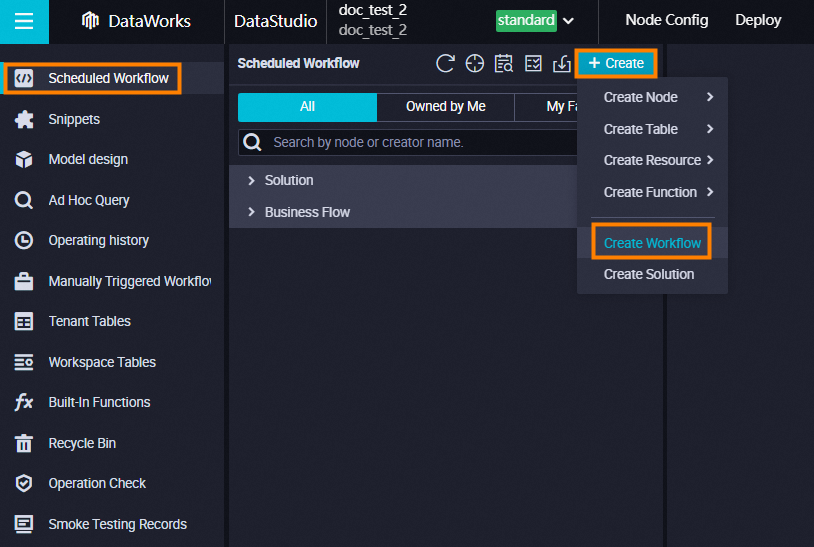
Task: Open Model design in the sidebar
Action: [88, 159]
